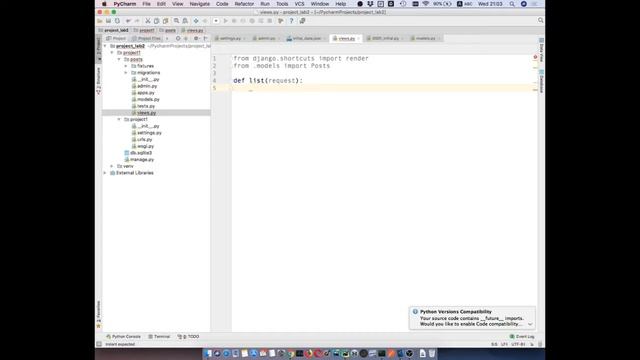The width and height of the screenshot is (640, 360).
Task: Collapse the inner project1 folder above settings.py
Action: [119, 120]
